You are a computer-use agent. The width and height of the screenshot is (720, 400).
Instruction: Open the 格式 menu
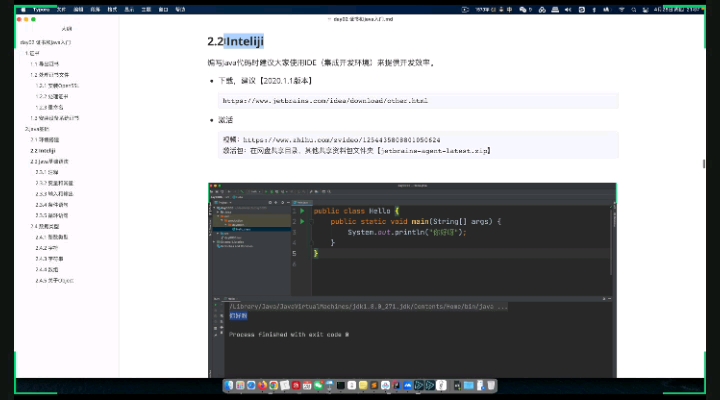112,10
